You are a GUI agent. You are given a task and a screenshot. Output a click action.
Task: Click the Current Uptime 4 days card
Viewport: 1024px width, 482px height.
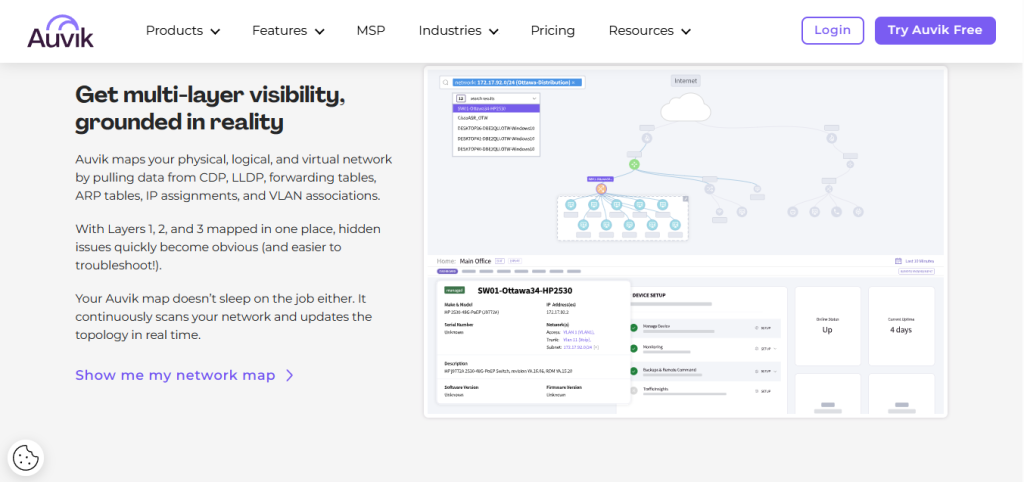(901, 326)
